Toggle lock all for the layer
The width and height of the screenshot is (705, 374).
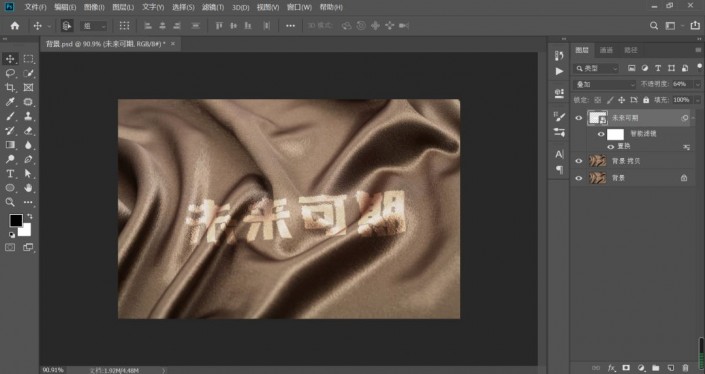point(646,100)
